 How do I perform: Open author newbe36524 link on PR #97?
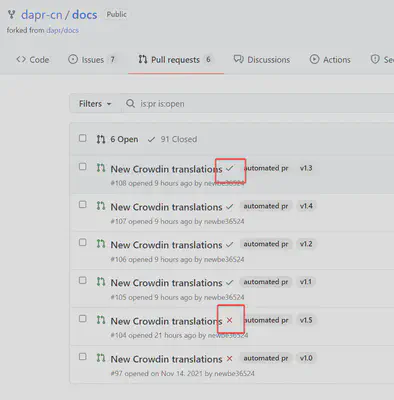pos(234,374)
